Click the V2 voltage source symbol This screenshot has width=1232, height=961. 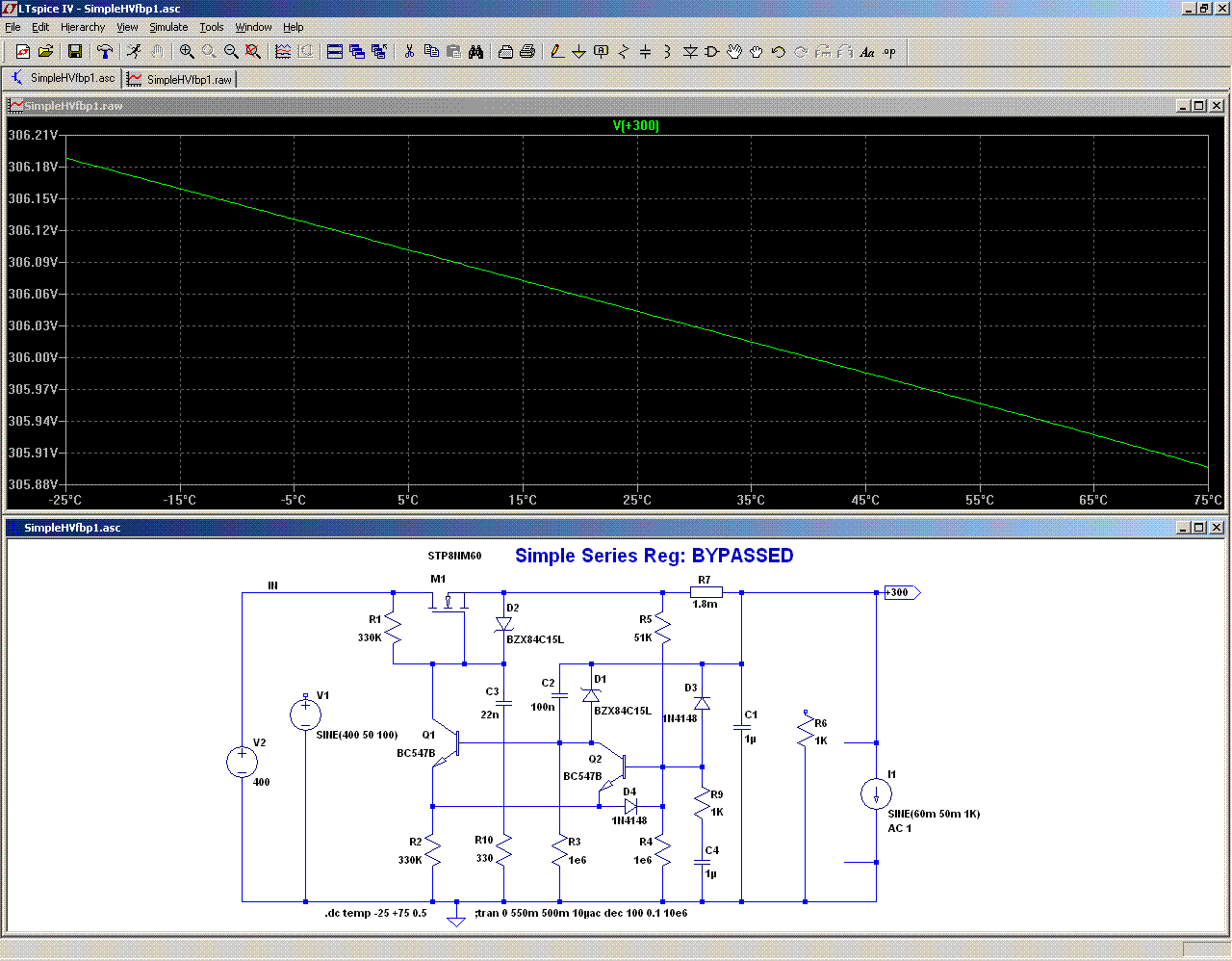pyautogui.click(x=242, y=762)
